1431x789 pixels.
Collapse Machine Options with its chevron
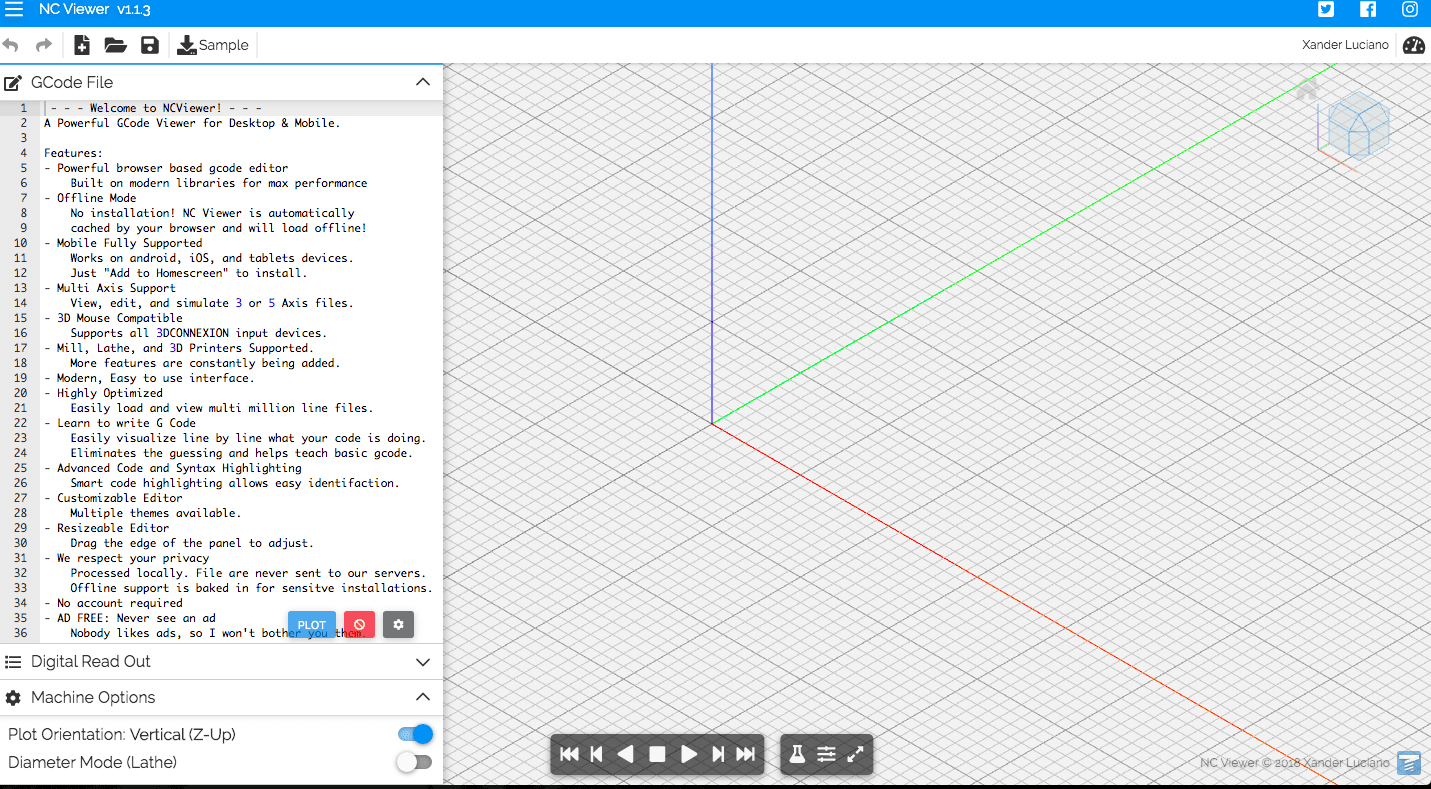(423, 697)
